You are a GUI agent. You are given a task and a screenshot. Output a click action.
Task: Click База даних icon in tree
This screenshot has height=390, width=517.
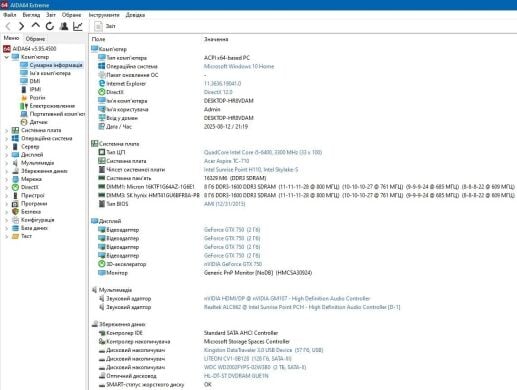[x=15, y=228]
